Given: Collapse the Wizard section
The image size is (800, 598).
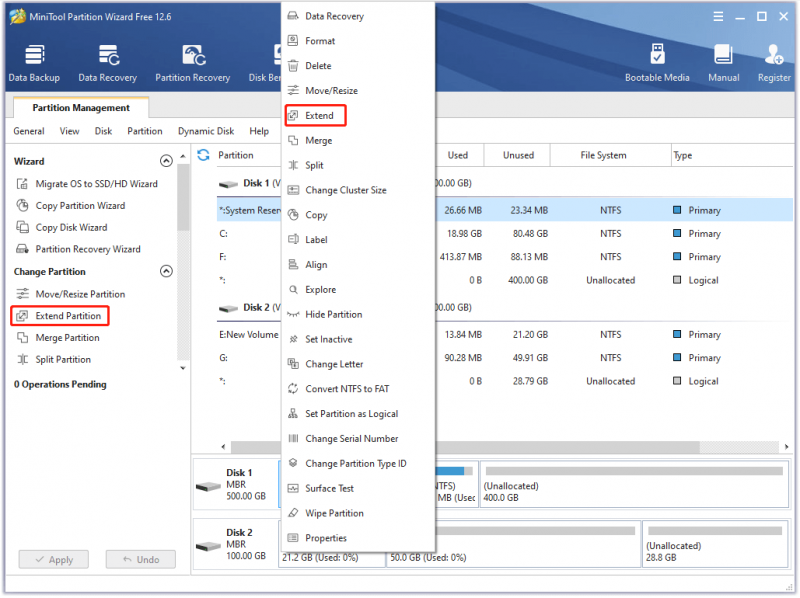Looking at the screenshot, I should pos(166,161).
